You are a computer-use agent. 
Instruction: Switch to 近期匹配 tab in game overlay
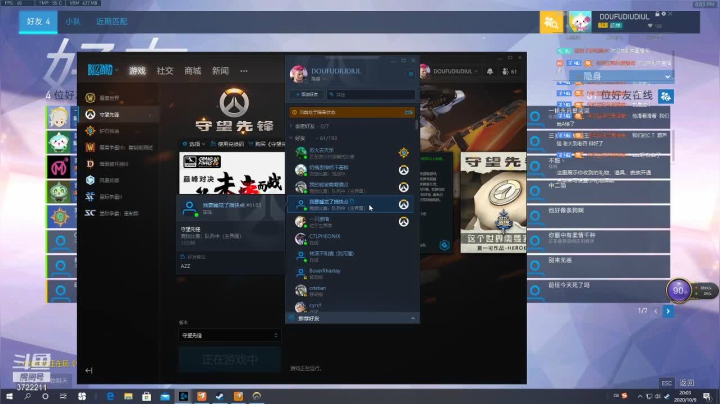pos(112,22)
